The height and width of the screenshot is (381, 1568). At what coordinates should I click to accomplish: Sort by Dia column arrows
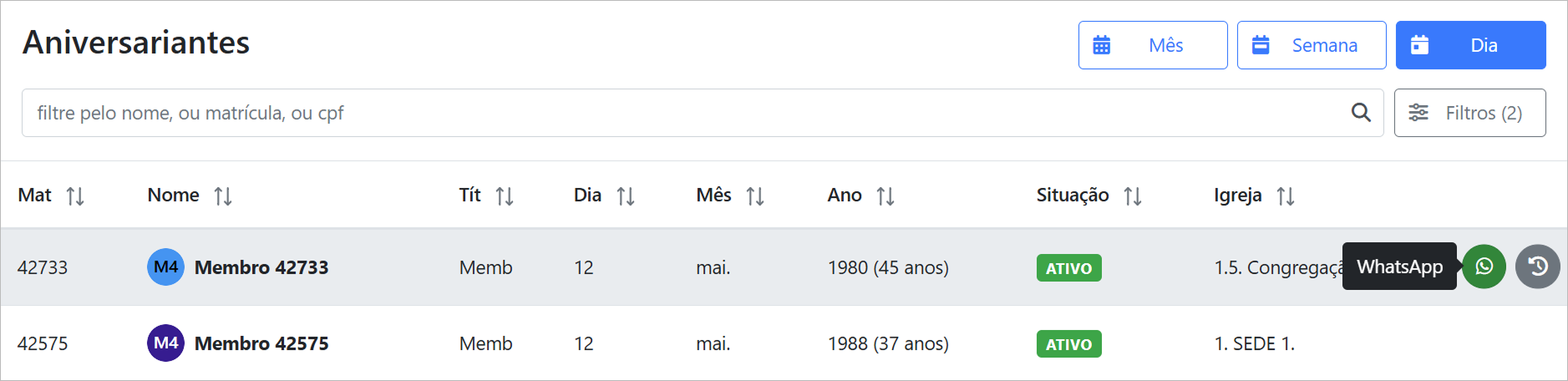click(626, 196)
